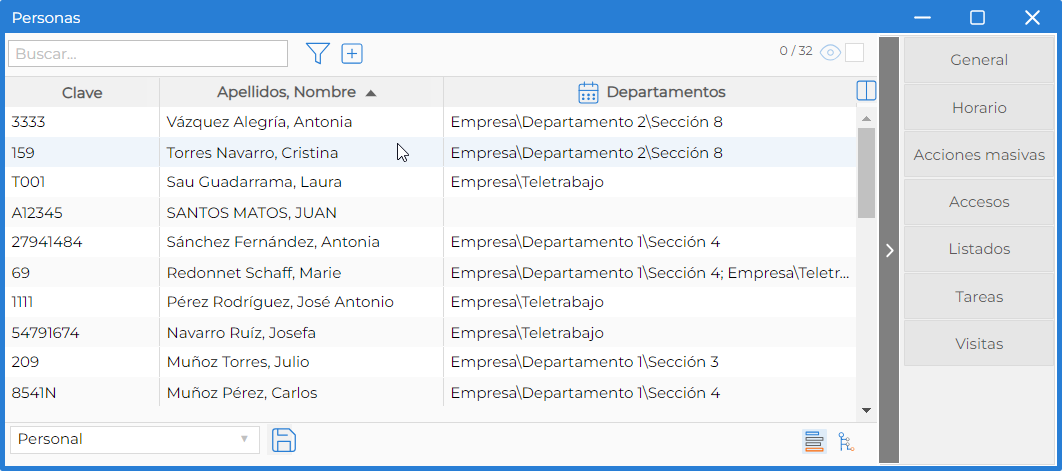
Task: Maximize the Personas window
Action: (x=977, y=18)
